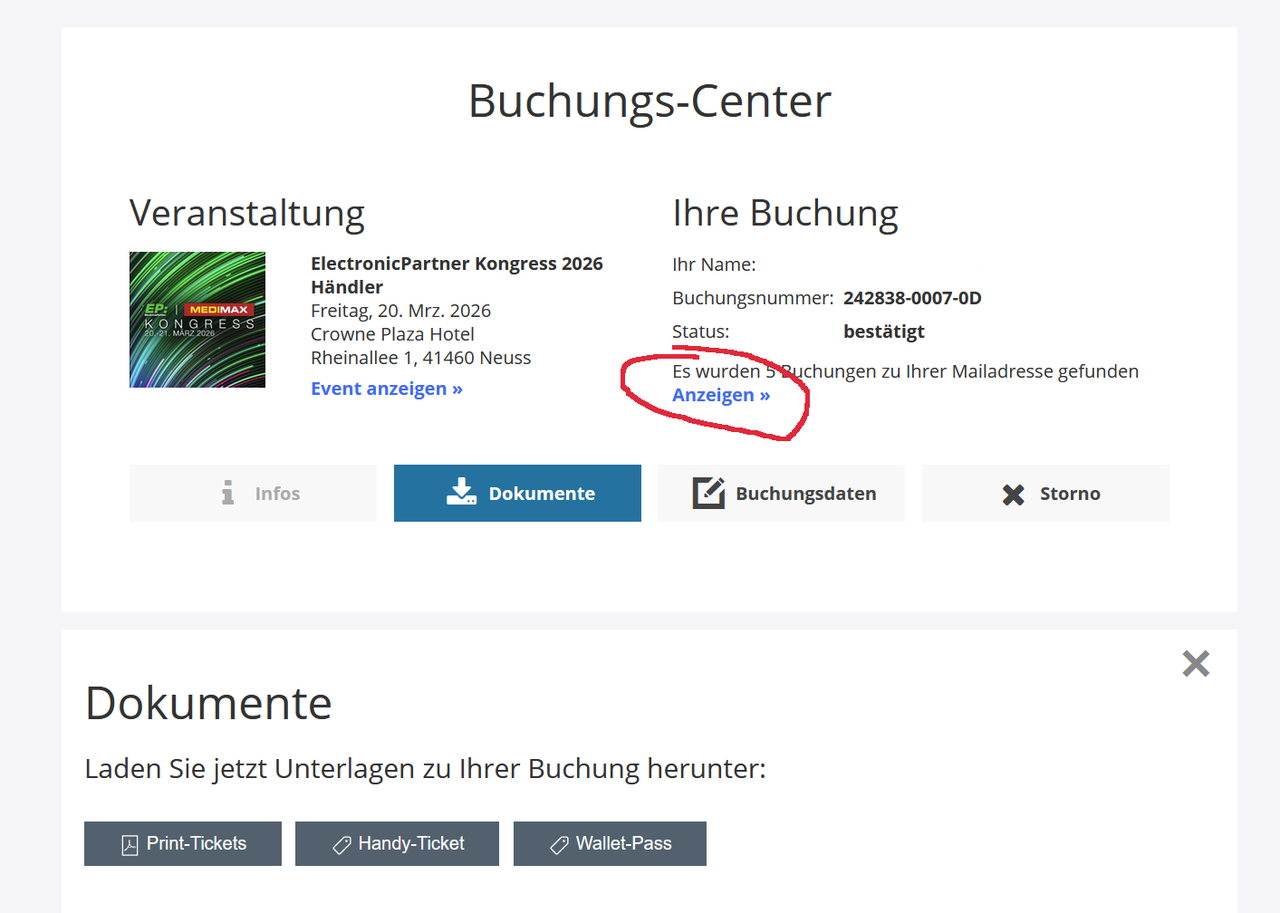
Task: Select the Dokumente tab
Action: [x=517, y=493]
